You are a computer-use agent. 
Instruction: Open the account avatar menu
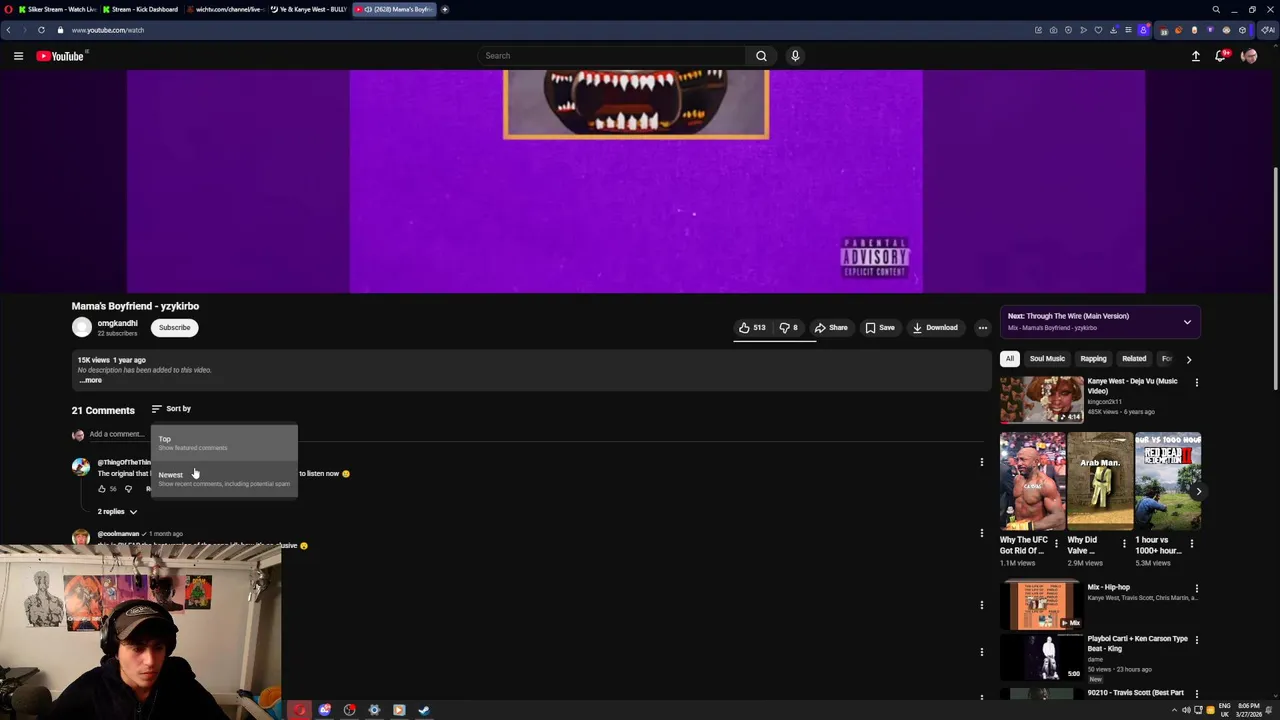[1249, 56]
